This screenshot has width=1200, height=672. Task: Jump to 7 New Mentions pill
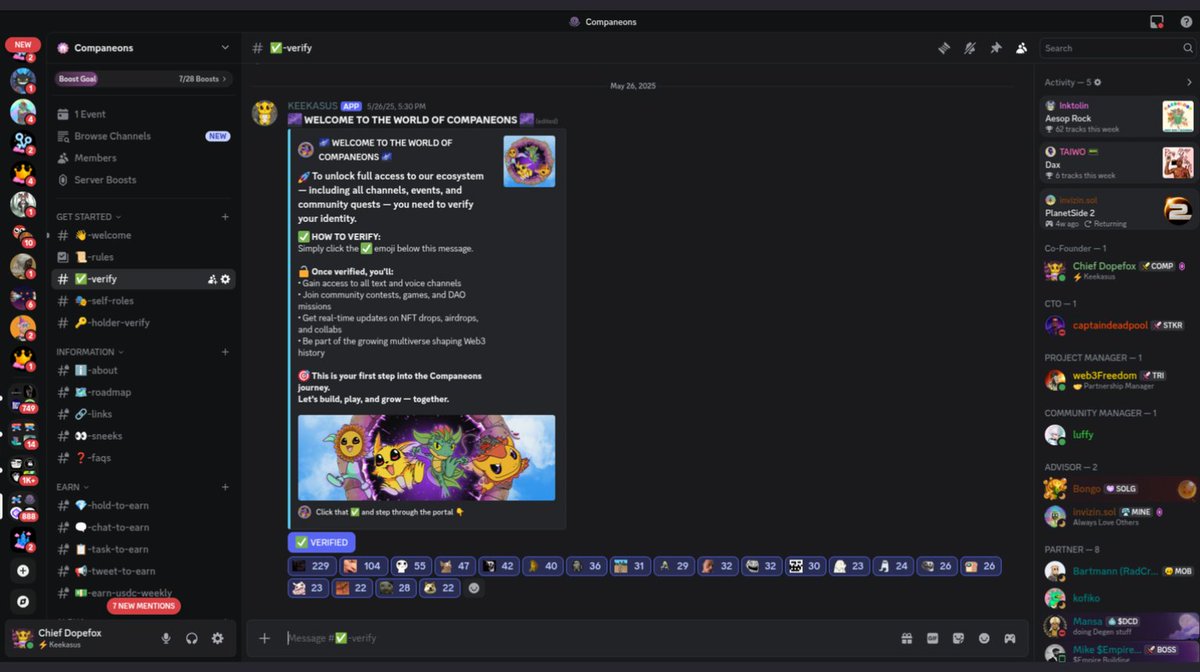click(x=144, y=606)
